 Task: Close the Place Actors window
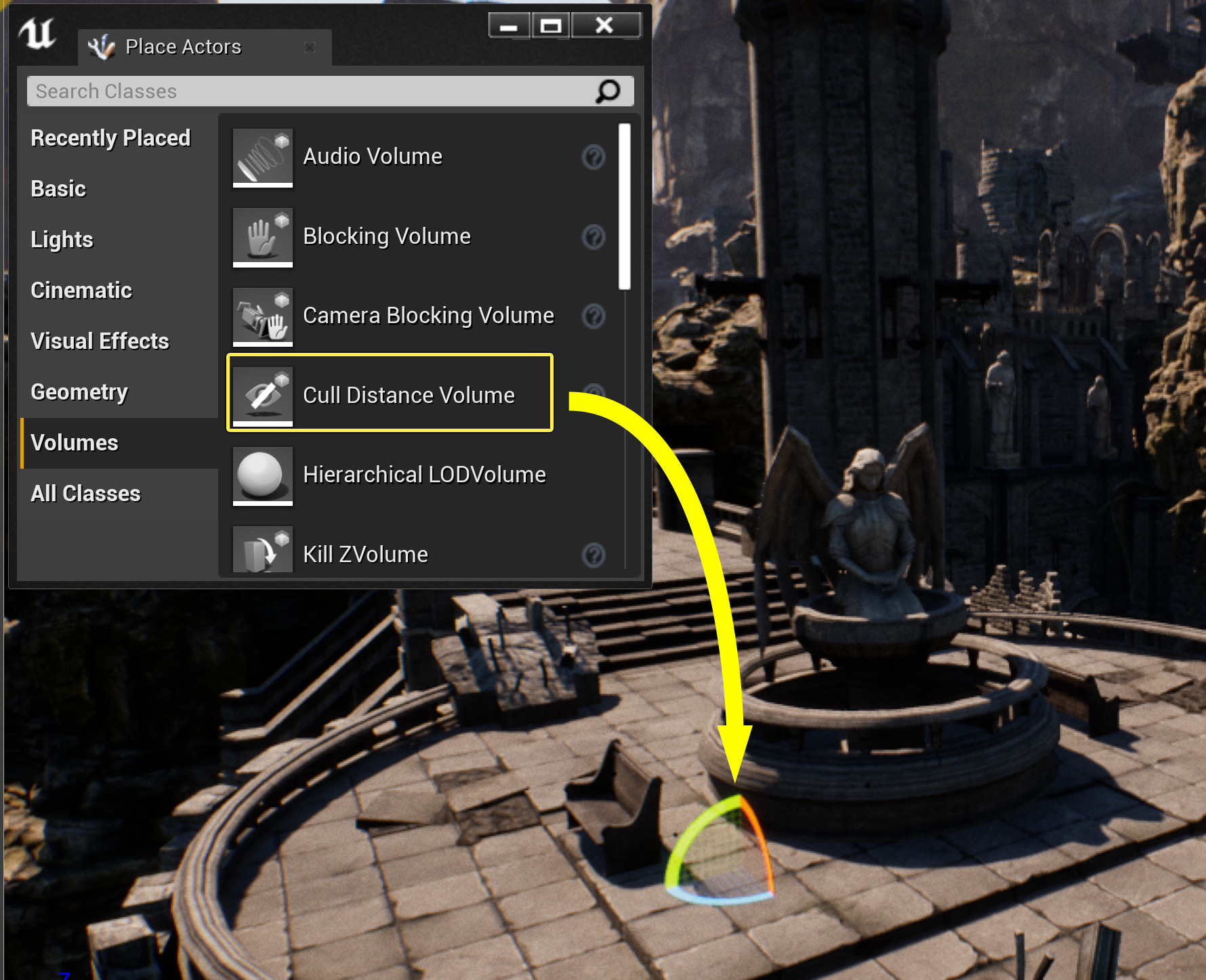point(604,26)
